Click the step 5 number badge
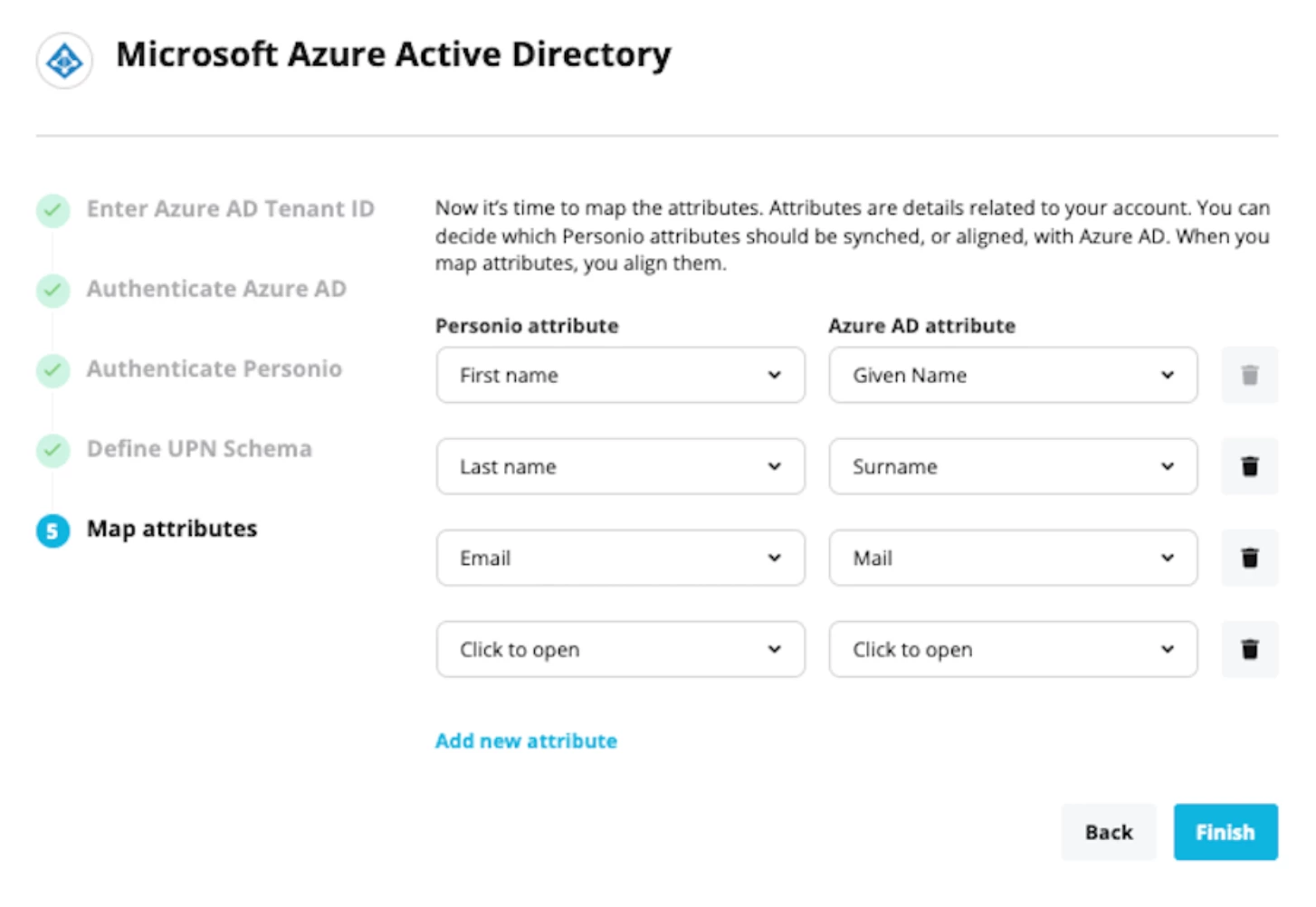The height and width of the screenshot is (907, 1316). click(53, 530)
